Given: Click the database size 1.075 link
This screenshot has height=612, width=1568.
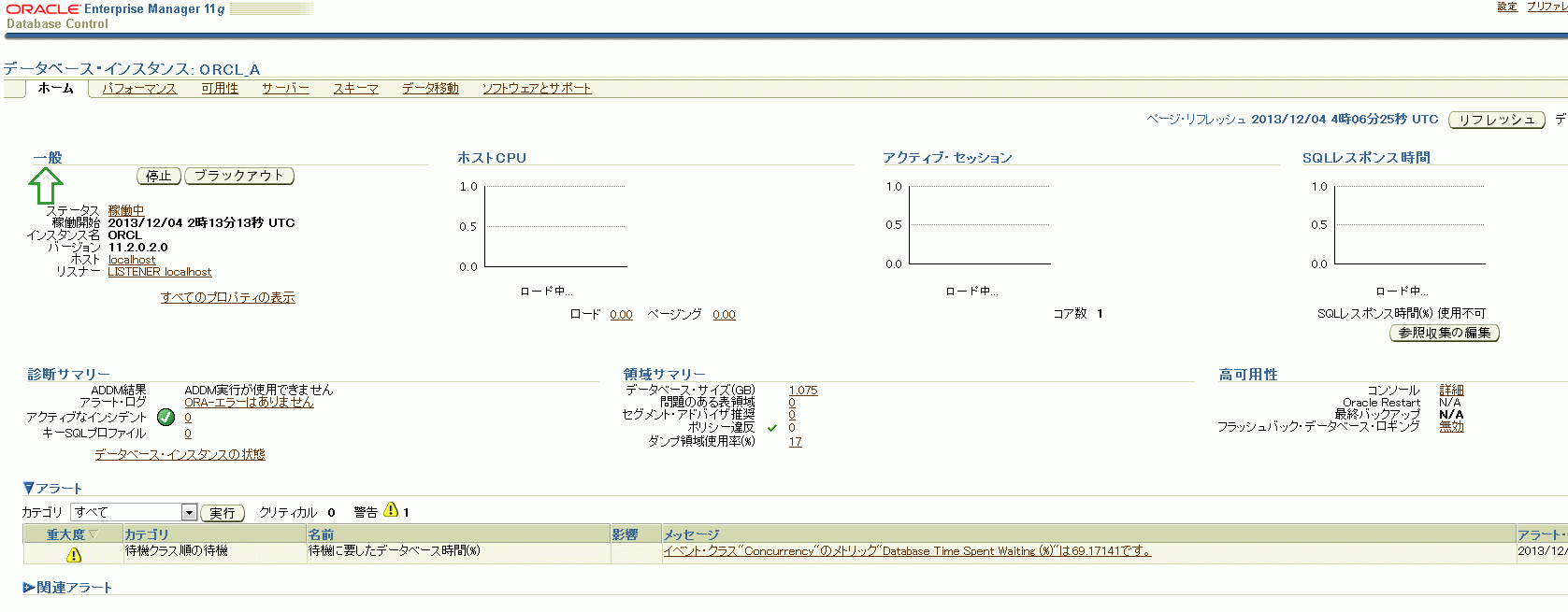Looking at the screenshot, I should coord(803,391).
